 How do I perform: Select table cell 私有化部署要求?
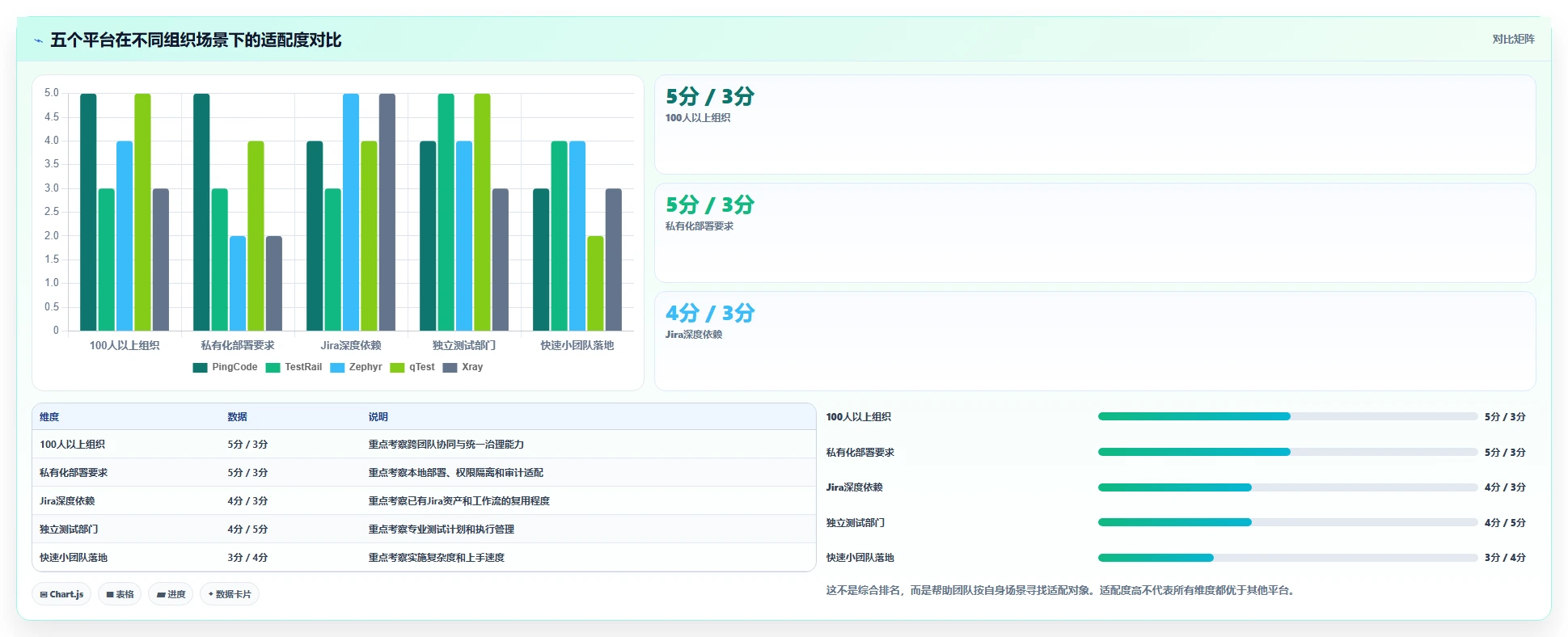[x=74, y=473]
